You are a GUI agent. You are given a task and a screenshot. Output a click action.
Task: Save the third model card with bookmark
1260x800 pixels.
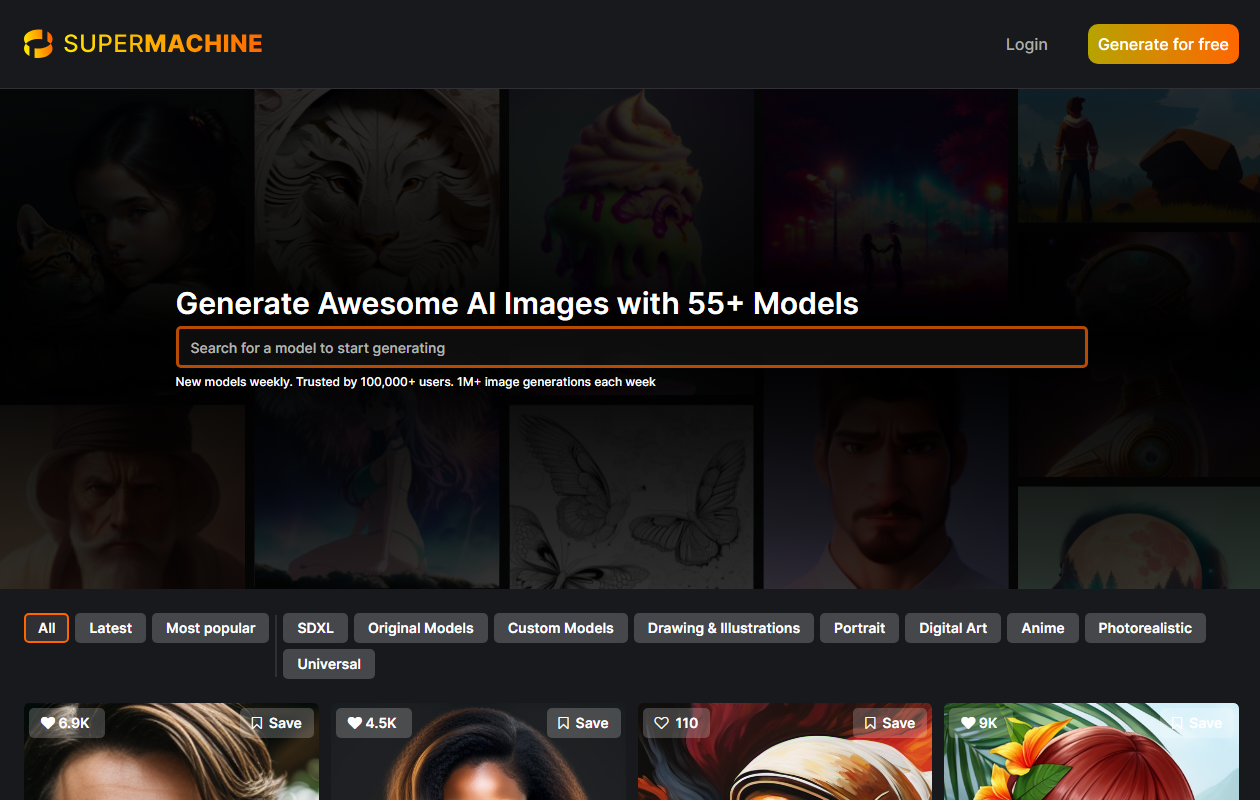point(889,723)
